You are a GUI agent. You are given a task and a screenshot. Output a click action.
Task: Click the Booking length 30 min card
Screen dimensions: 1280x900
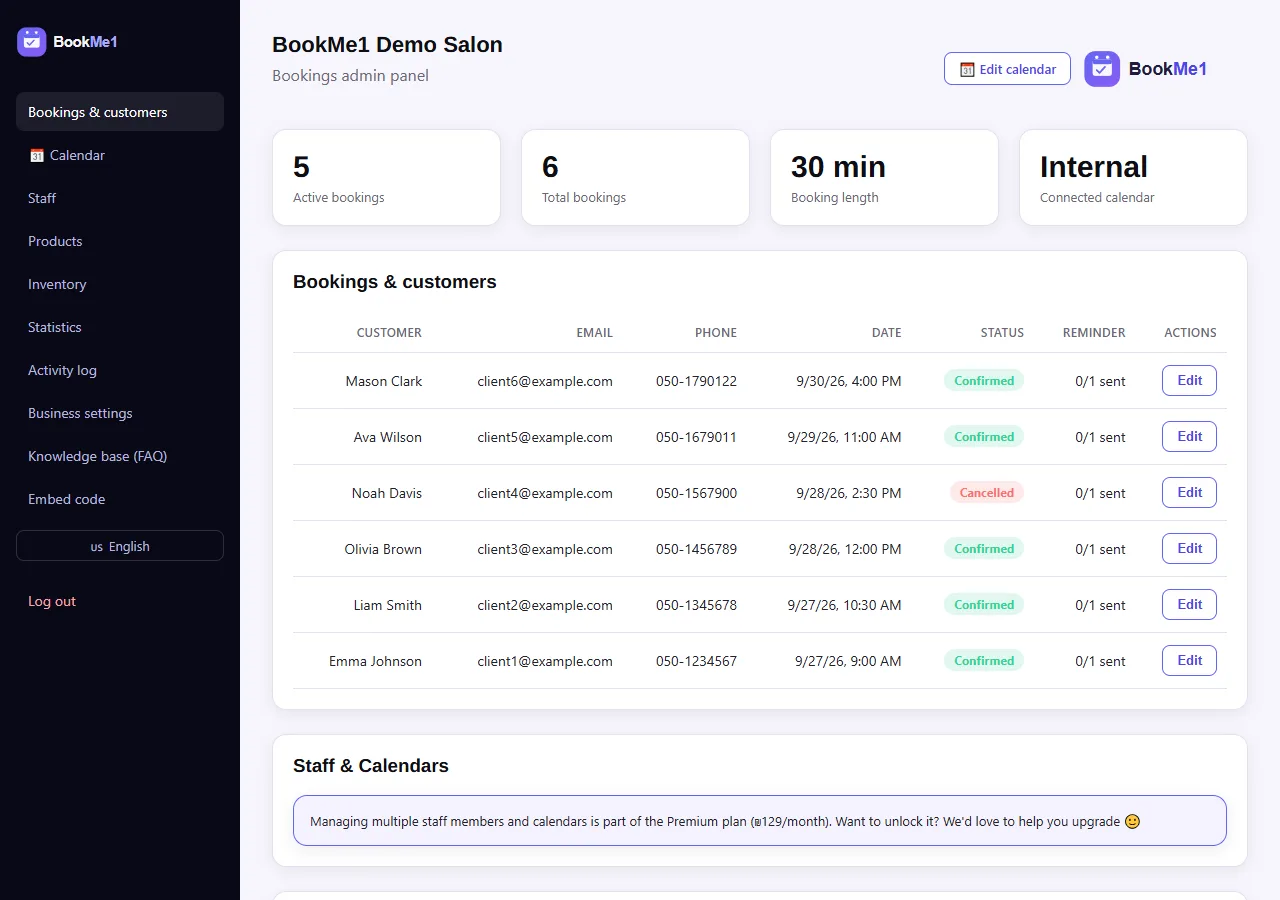coord(884,177)
